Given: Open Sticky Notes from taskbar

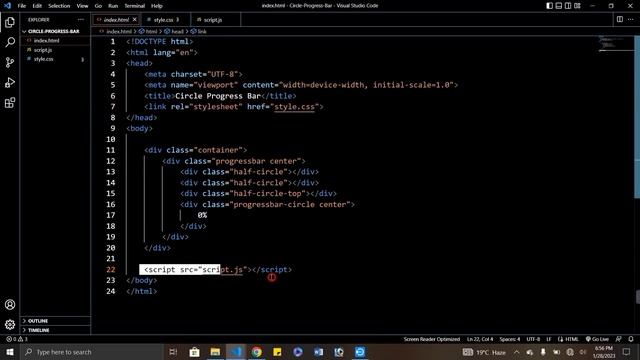Looking at the screenshot, I should point(277,352).
